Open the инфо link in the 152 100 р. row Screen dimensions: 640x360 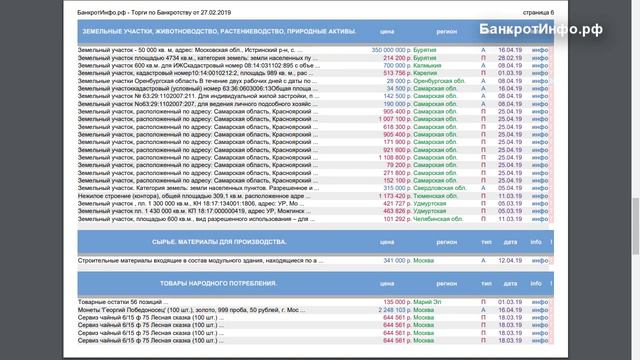[540, 180]
